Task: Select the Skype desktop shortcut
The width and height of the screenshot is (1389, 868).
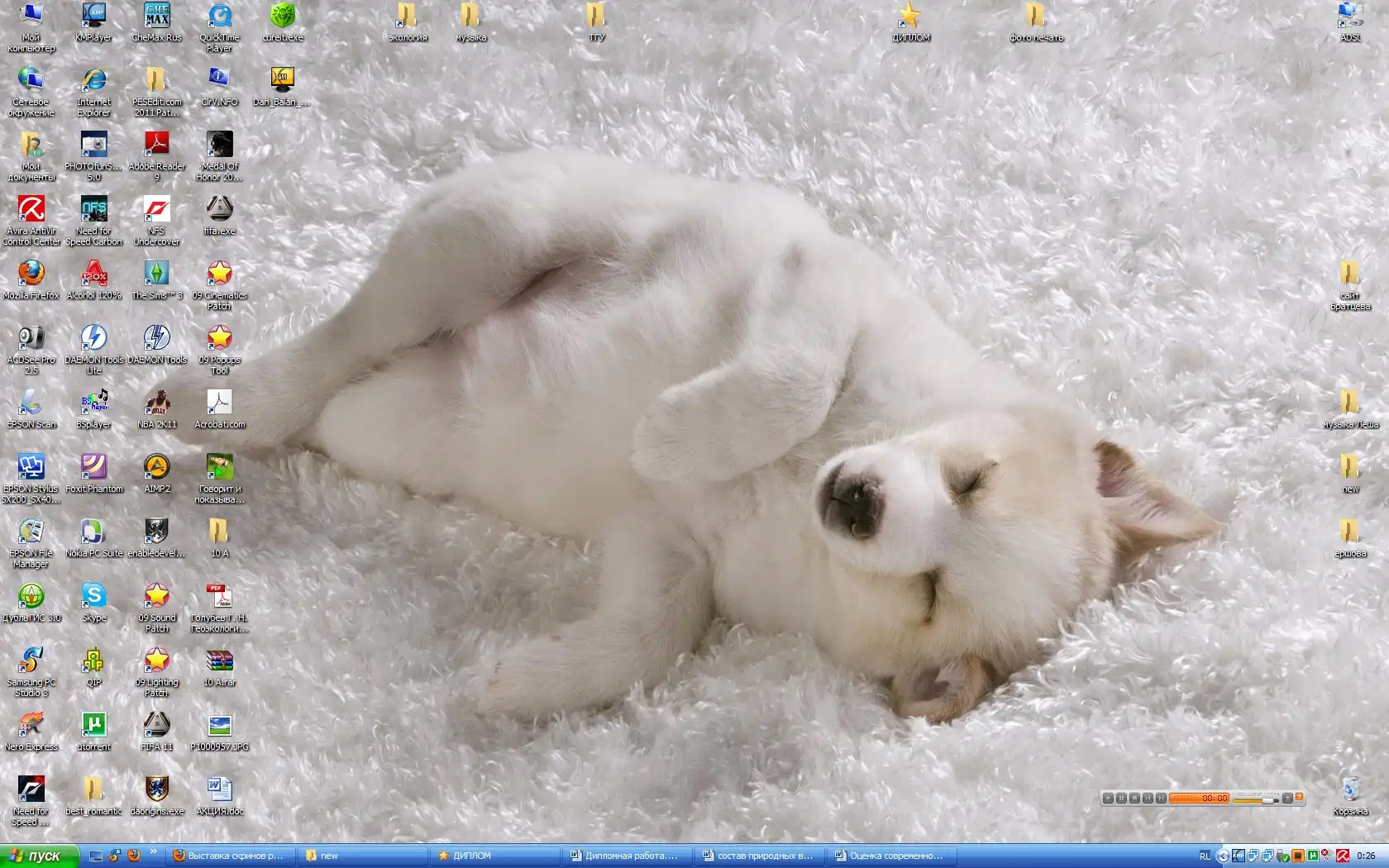Action: coord(93,596)
